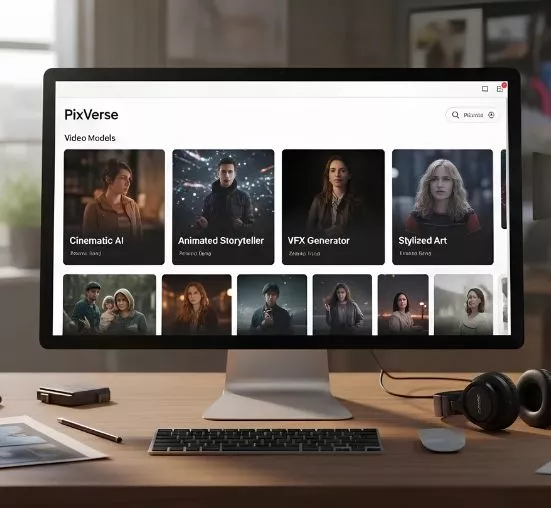
Task: Open the VFX Generator model card
Action: (333, 207)
